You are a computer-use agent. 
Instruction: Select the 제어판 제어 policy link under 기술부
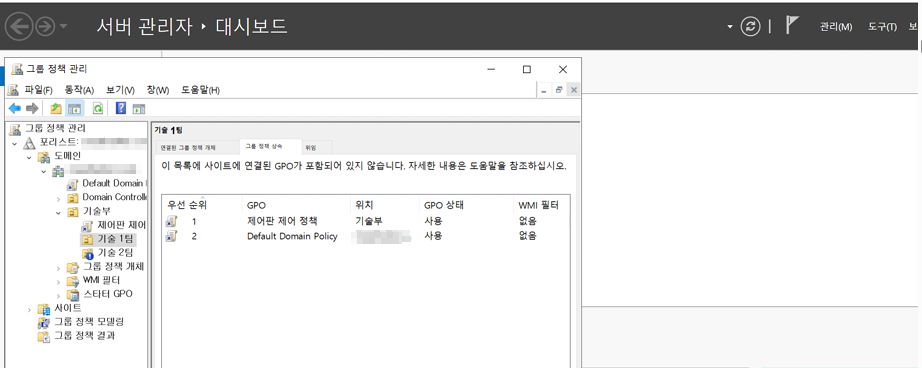(121, 225)
